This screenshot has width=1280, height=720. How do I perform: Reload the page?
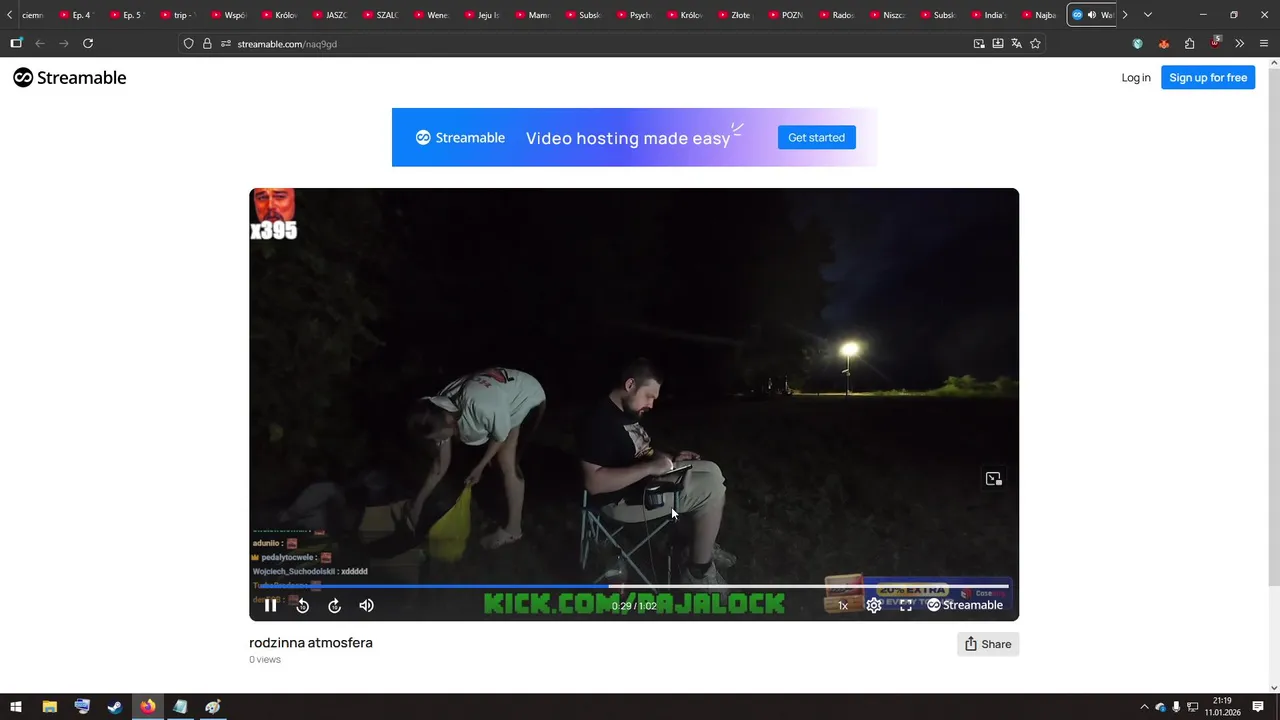88,43
